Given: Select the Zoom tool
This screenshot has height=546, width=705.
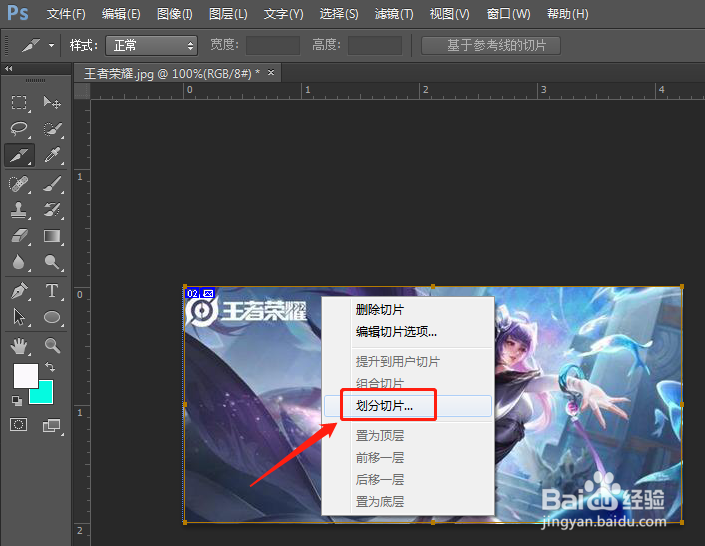Looking at the screenshot, I should coord(52,346).
